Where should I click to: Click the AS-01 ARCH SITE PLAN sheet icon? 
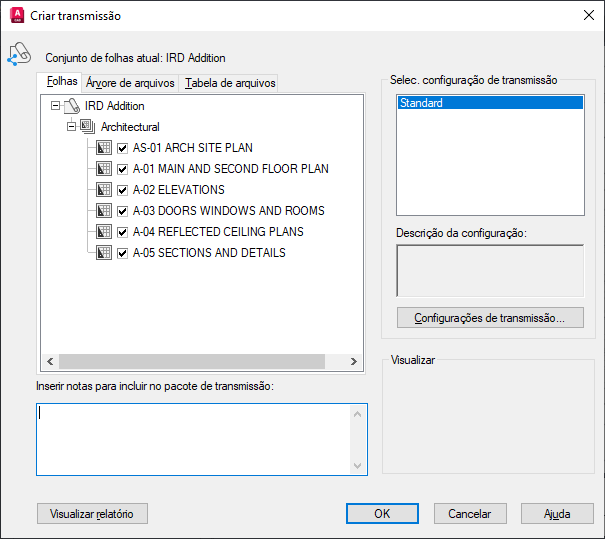[104, 148]
